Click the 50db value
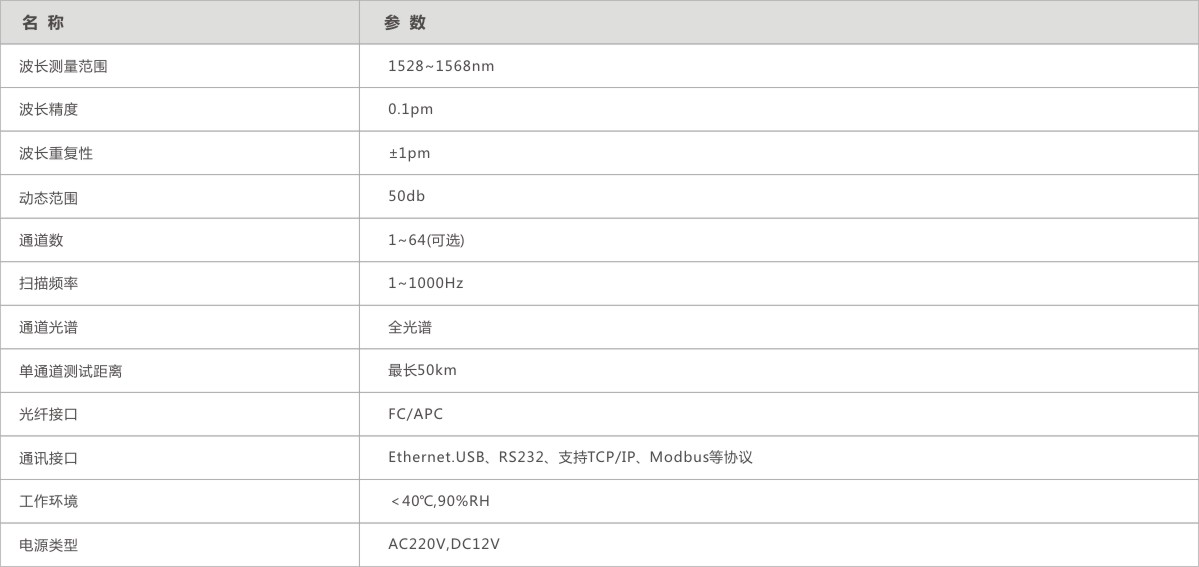This screenshot has width=1199, height=567. 406,196
